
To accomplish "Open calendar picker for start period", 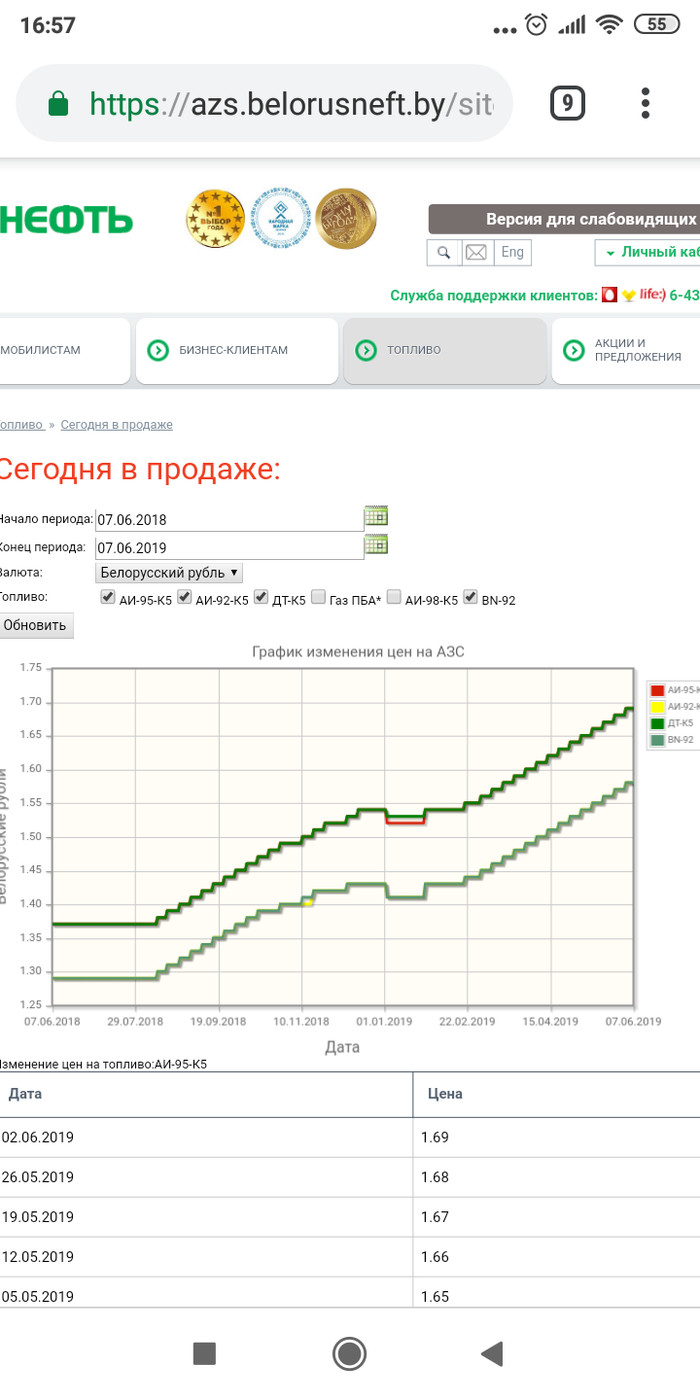I will pyautogui.click(x=376, y=516).
